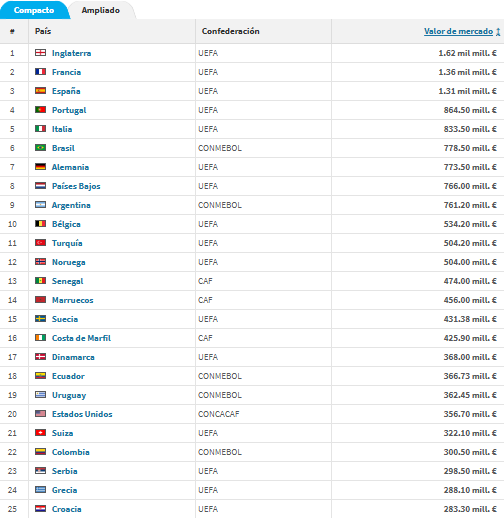The image size is (504, 518).
Task: Open the Marruecos team link
Action: 73,300
